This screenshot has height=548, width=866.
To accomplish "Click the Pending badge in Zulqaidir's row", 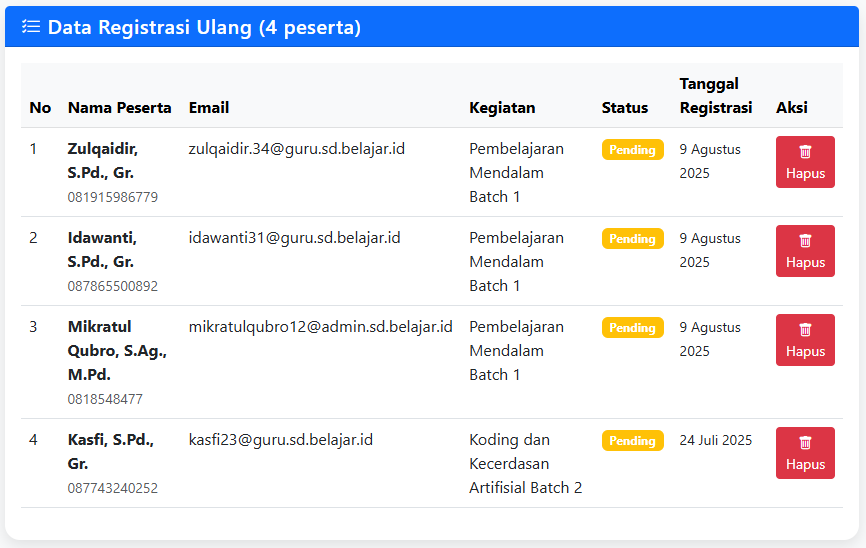I will [x=632, y=150].
